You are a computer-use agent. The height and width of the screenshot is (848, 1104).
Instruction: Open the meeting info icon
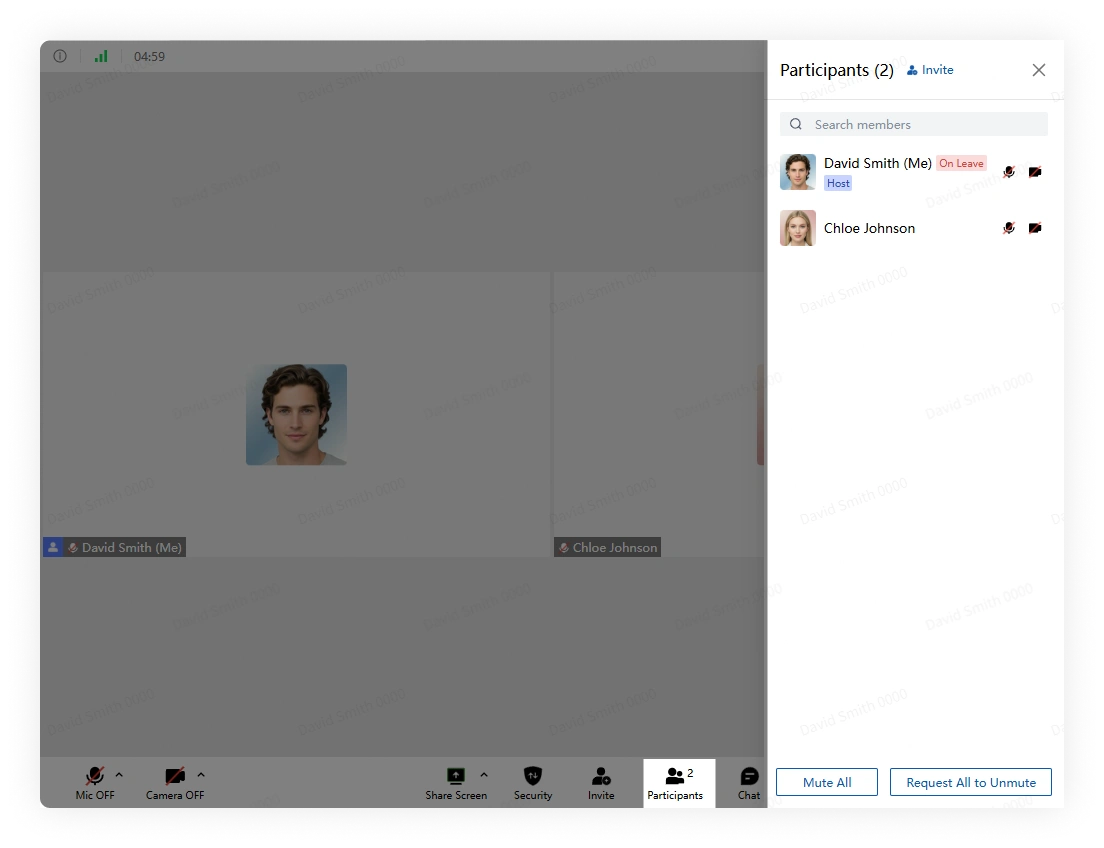click(60, 56)
